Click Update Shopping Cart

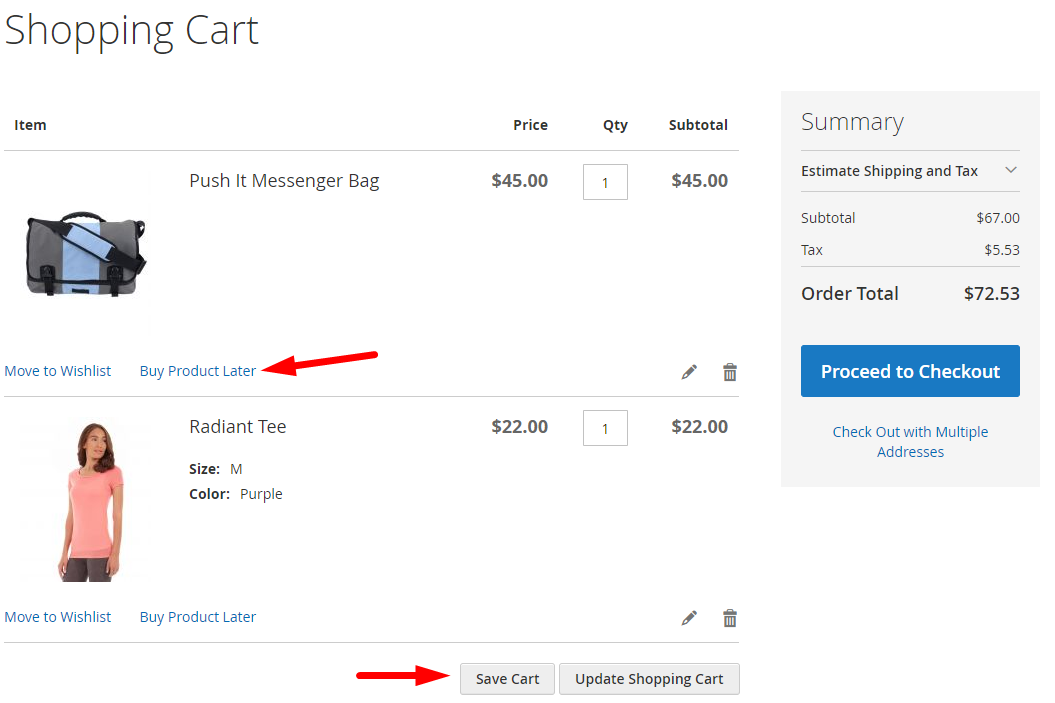(649, 679)
